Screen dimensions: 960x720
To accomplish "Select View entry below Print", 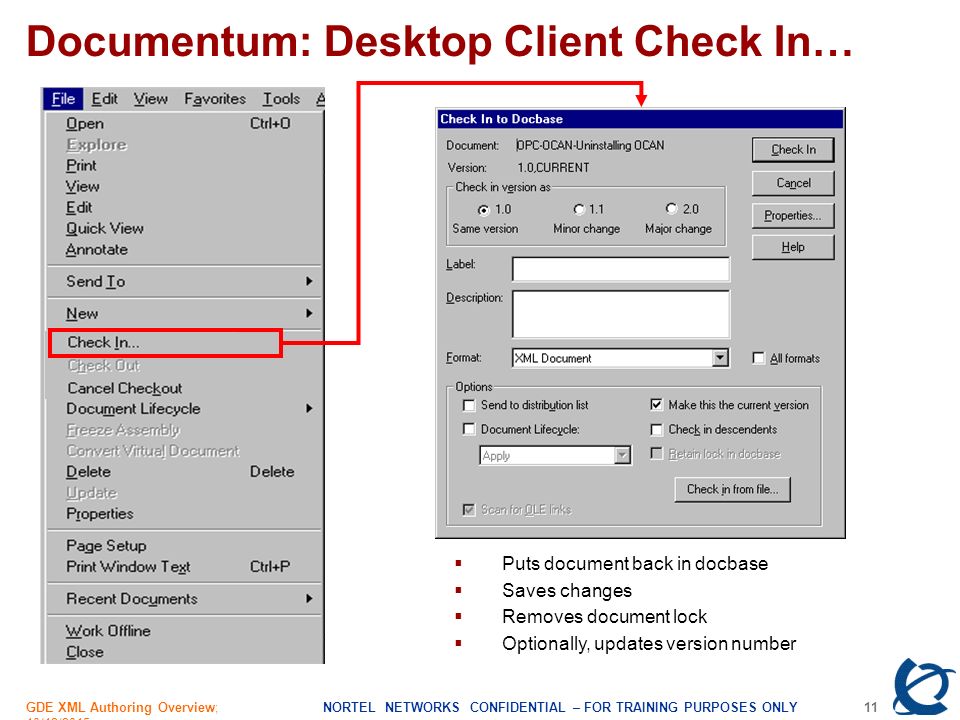I will click(184, 187).
